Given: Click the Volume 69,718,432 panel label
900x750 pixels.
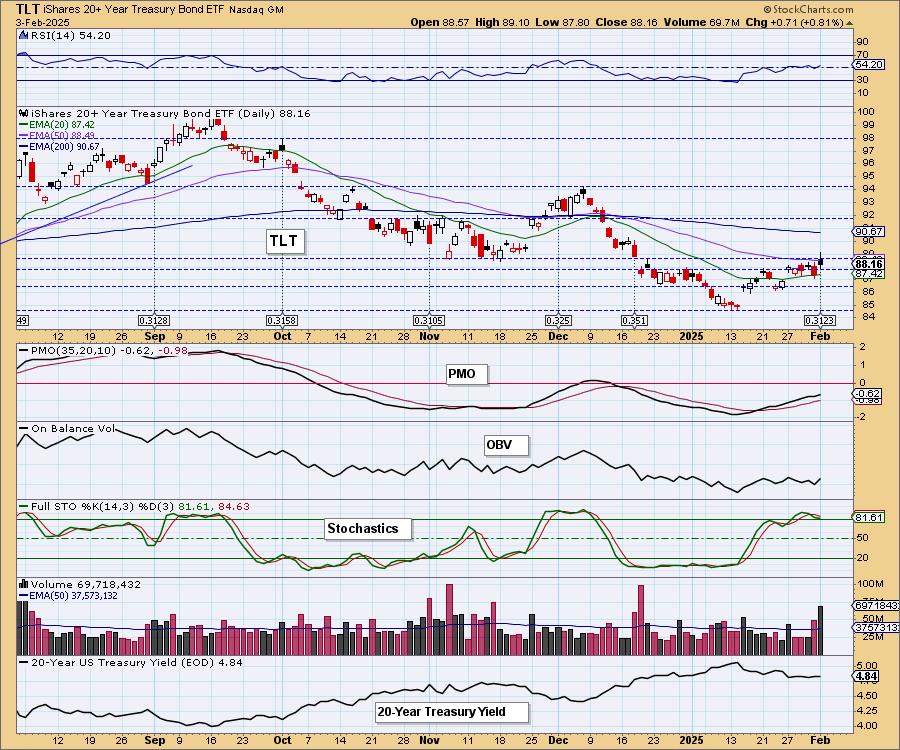Looking at the screenshot, I should point(86,584).
